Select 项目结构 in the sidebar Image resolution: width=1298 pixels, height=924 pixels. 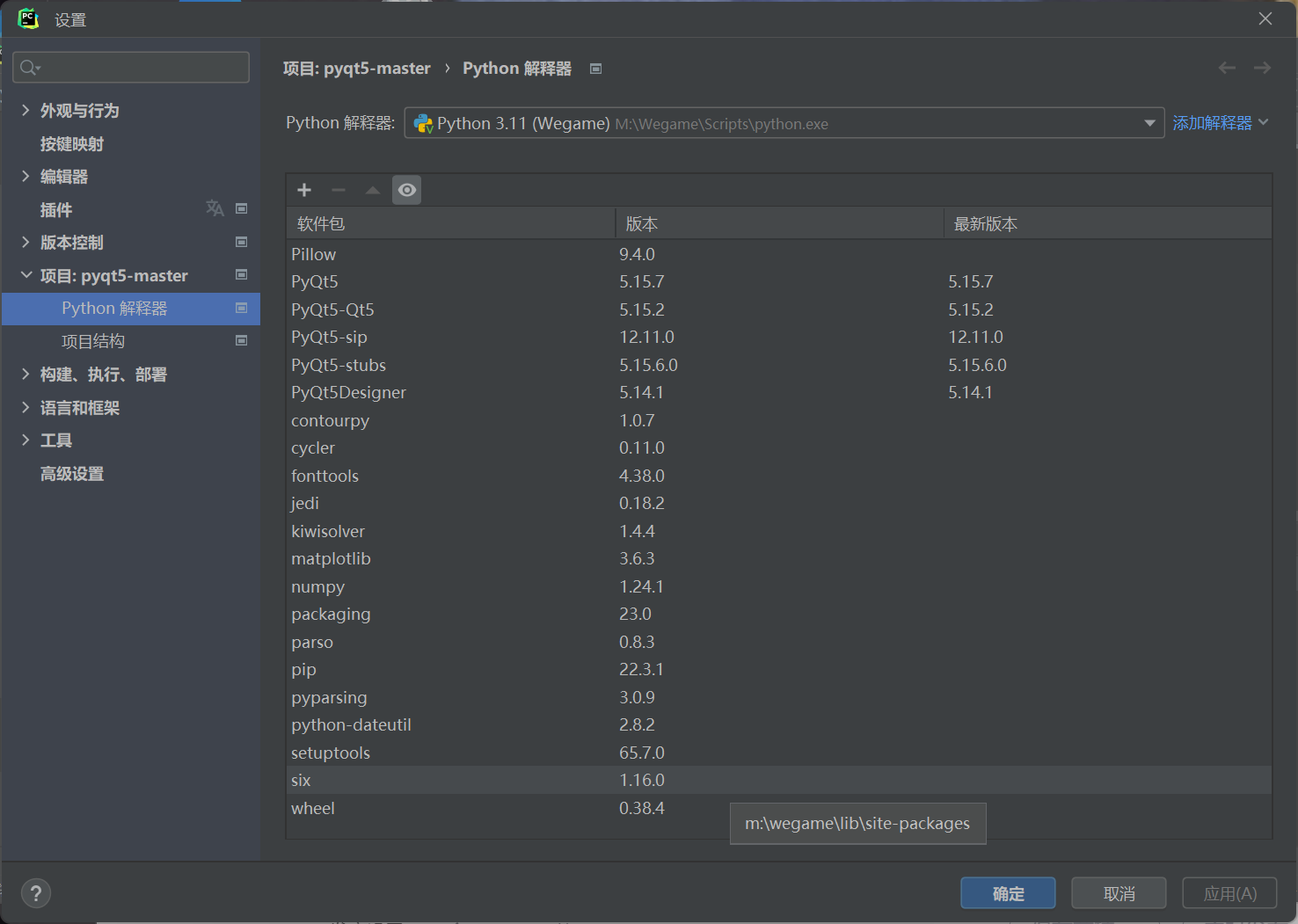pyautogui.click(x=93, y=341)
